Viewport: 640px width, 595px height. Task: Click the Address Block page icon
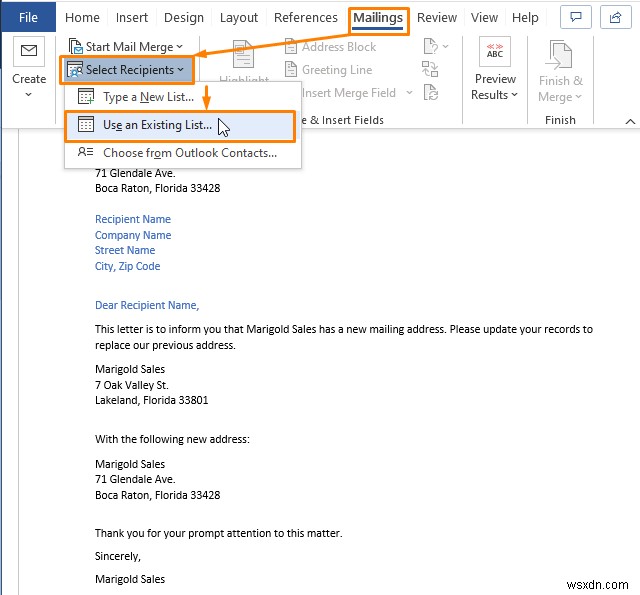tap(291, 47)
